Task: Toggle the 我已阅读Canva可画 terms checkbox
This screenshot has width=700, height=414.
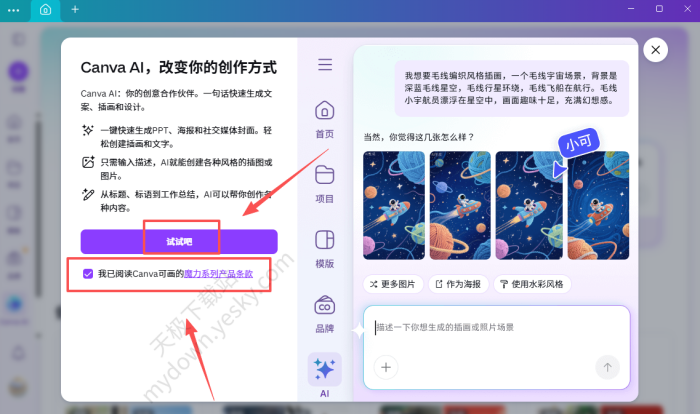Action: 88,274
